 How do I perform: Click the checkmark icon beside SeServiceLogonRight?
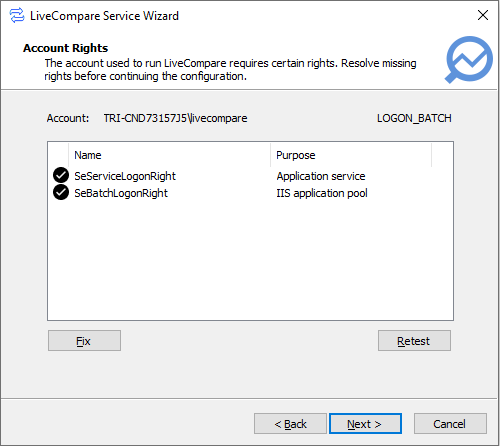pyautogui.click(x=61, y=175)
